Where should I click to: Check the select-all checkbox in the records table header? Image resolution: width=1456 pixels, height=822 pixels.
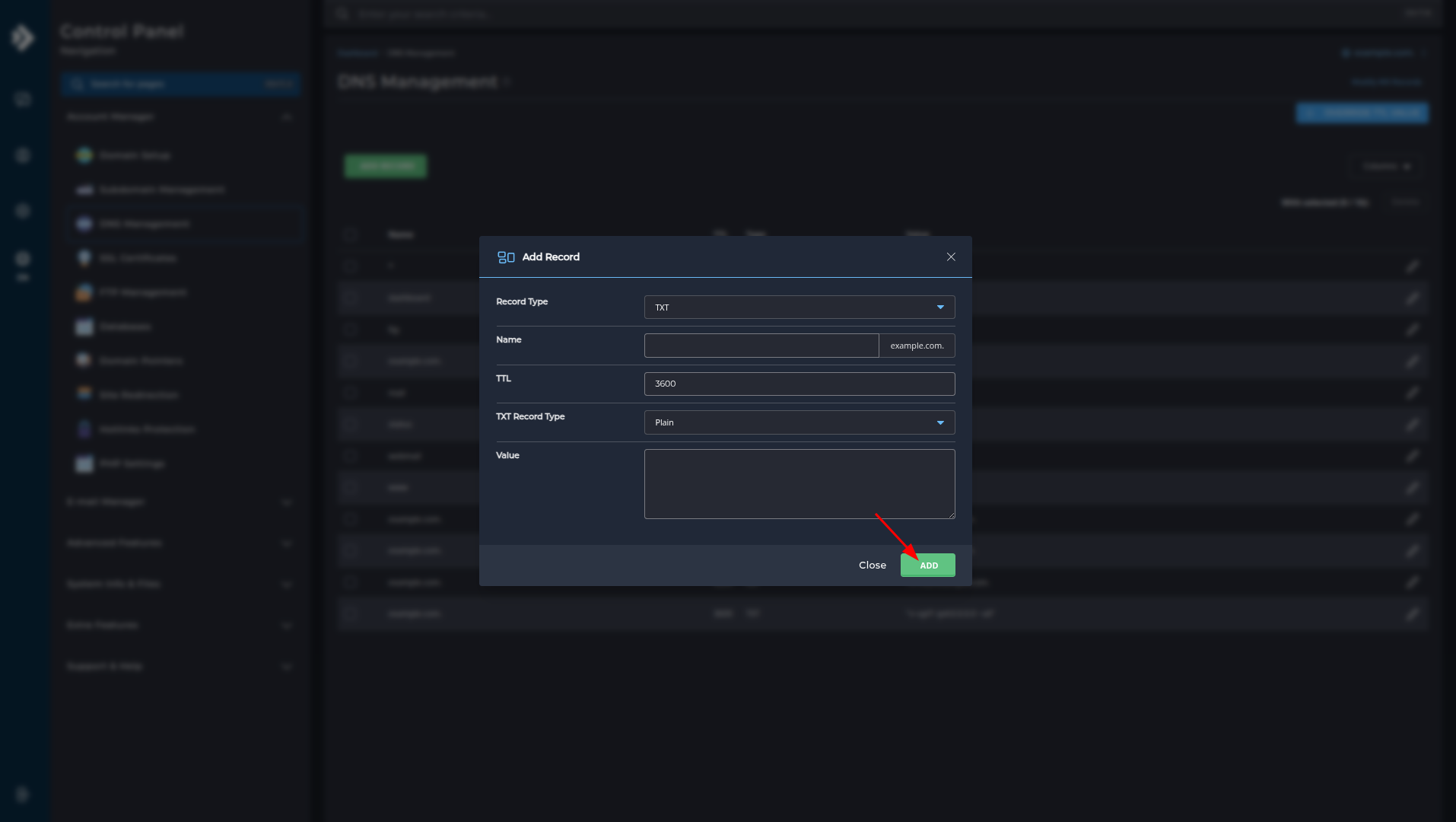click(x=351, y=235)
